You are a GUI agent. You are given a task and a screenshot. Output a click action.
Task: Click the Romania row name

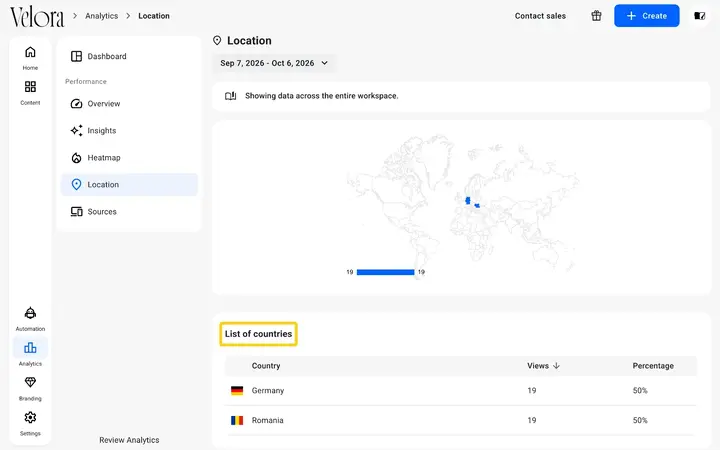[x=267, y=420]
